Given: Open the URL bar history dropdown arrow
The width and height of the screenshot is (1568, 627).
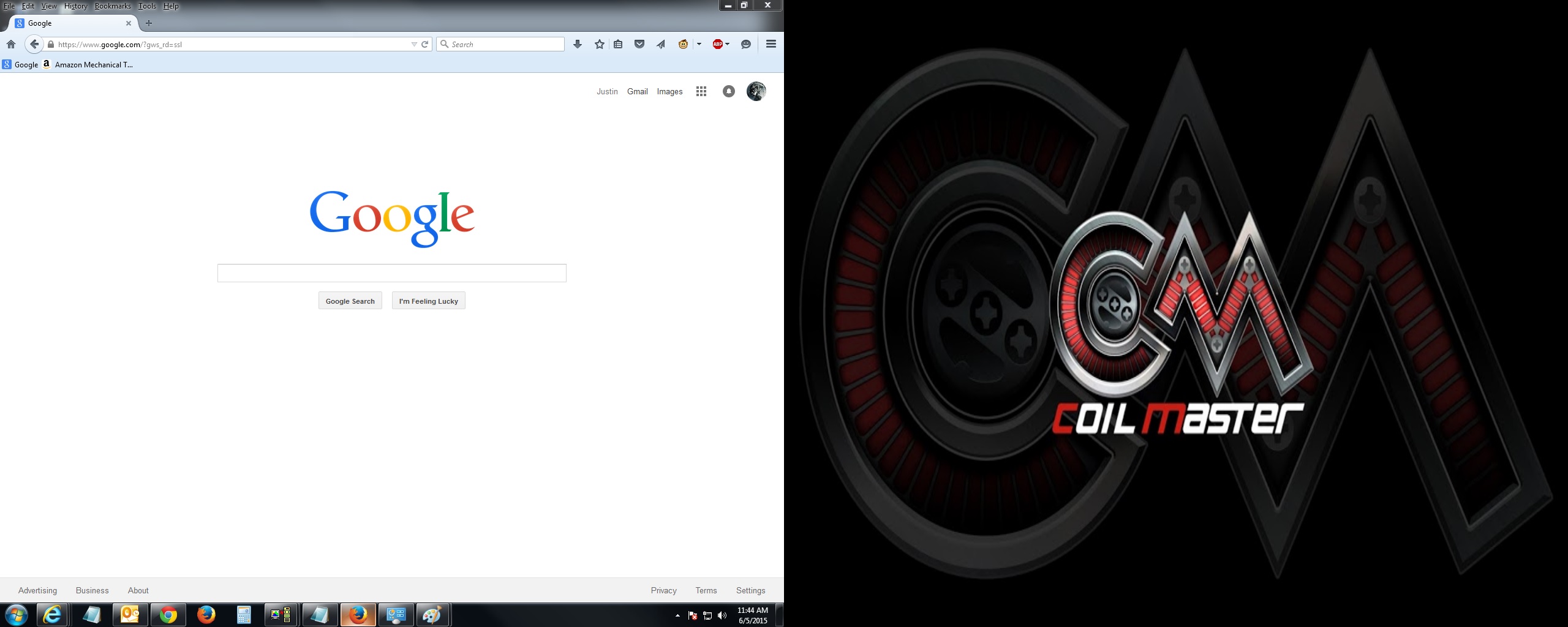Looking at the screenshot, I should tap(414, 44).
